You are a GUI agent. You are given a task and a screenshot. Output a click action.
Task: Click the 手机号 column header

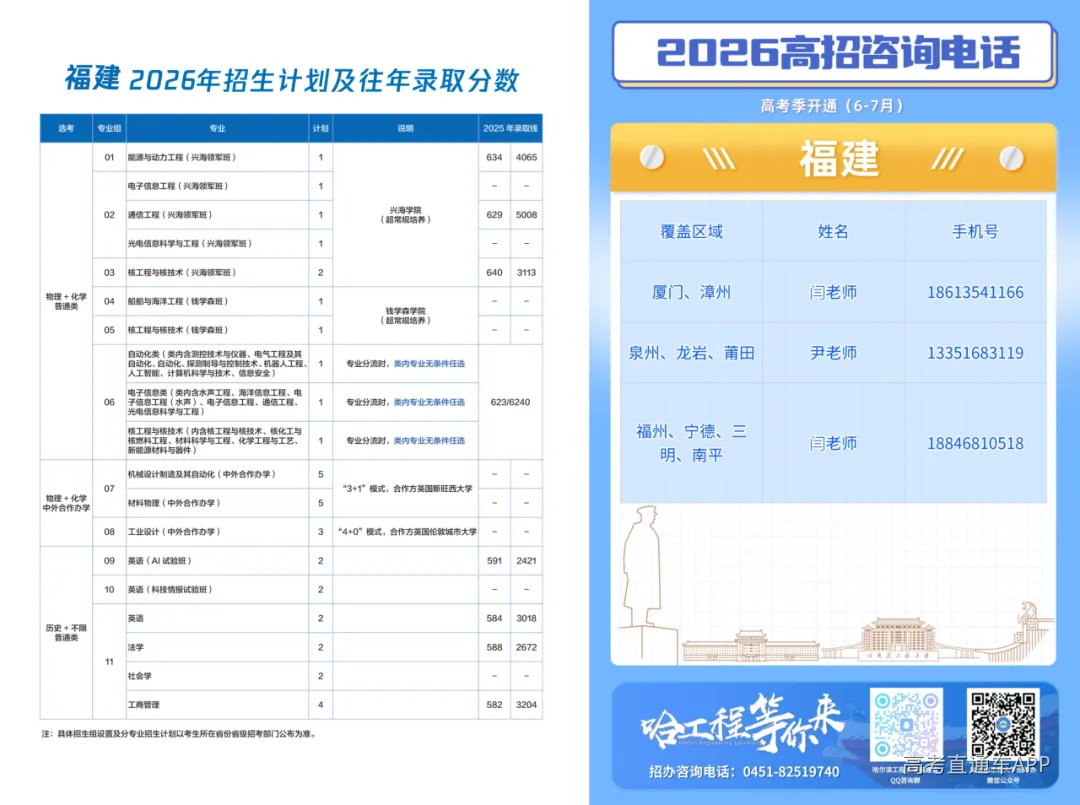(975, 231)
